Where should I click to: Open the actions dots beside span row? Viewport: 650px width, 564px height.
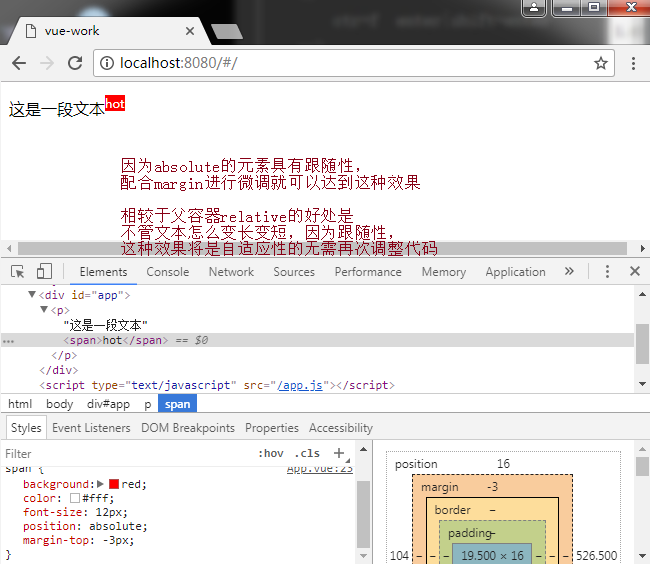point(8,341)
